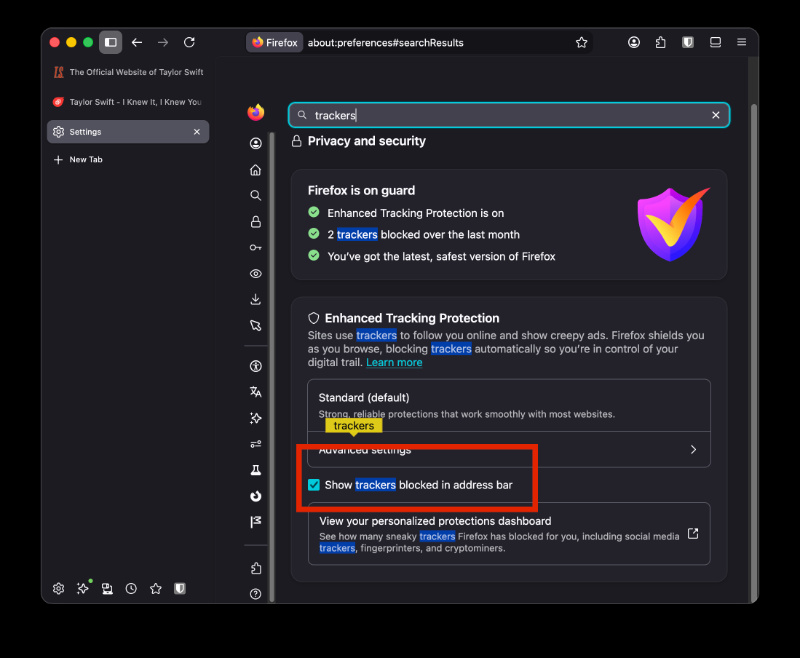Customize sidebar via bottom gear icon

[59, 589]
